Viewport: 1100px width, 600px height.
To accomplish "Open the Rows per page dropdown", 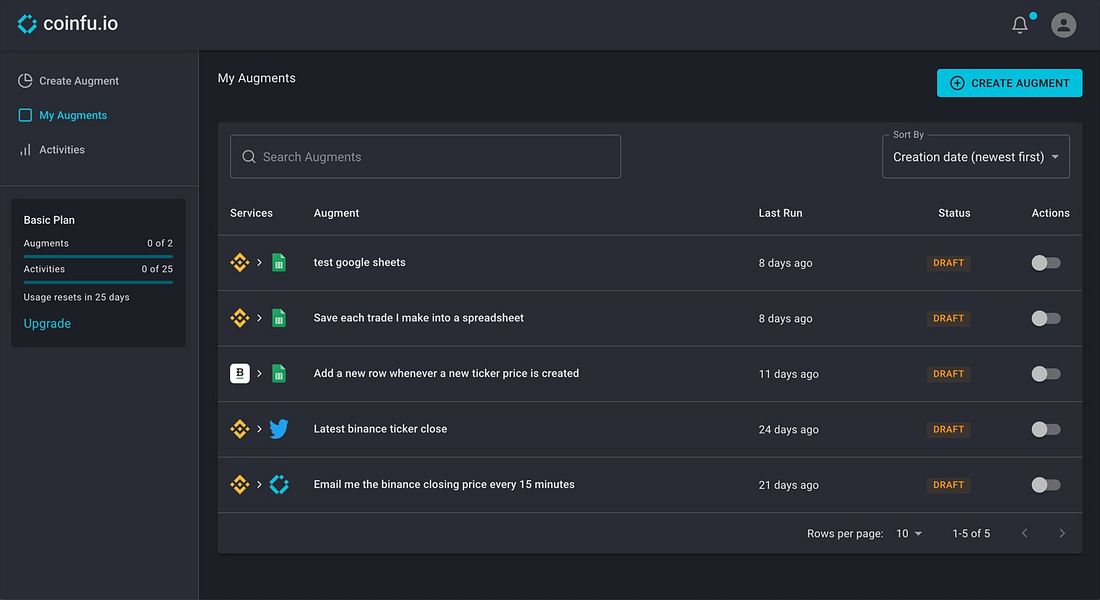I will click(x=909, y=533).
